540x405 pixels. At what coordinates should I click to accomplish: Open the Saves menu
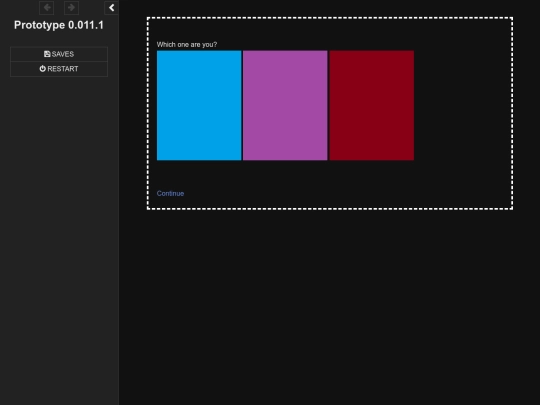[59, 54]
